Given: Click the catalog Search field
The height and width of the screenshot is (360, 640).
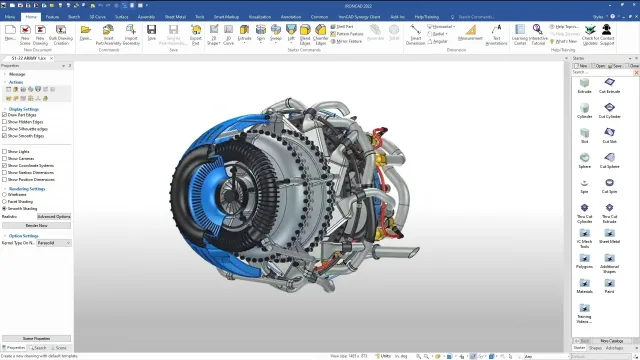Looking at the screenshot, I should pyautogui.click(x=602, y=72).
